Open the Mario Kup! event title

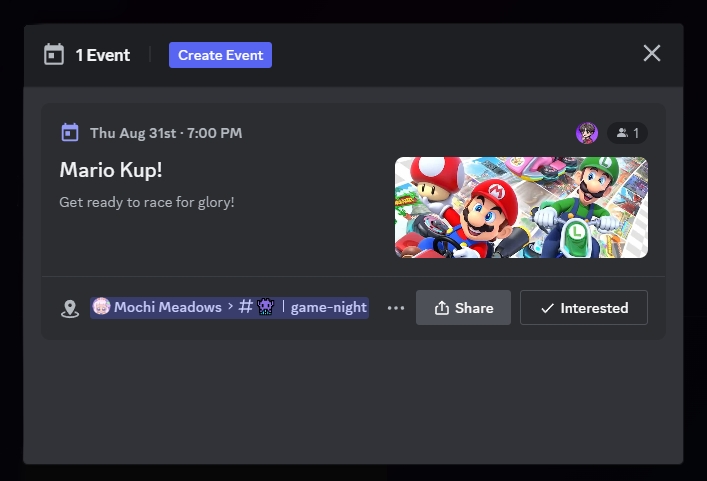tap(111, 169)
